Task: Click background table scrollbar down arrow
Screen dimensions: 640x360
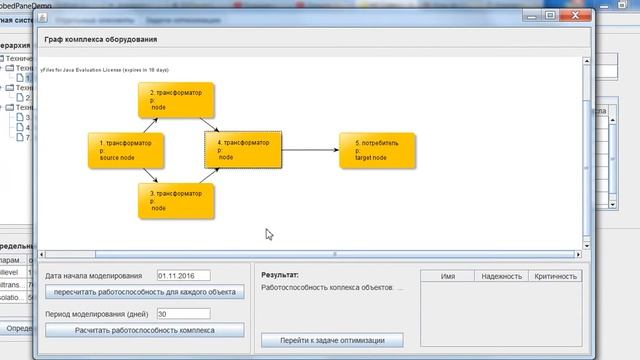Action: pyautogui.click(x=613, y=204)
